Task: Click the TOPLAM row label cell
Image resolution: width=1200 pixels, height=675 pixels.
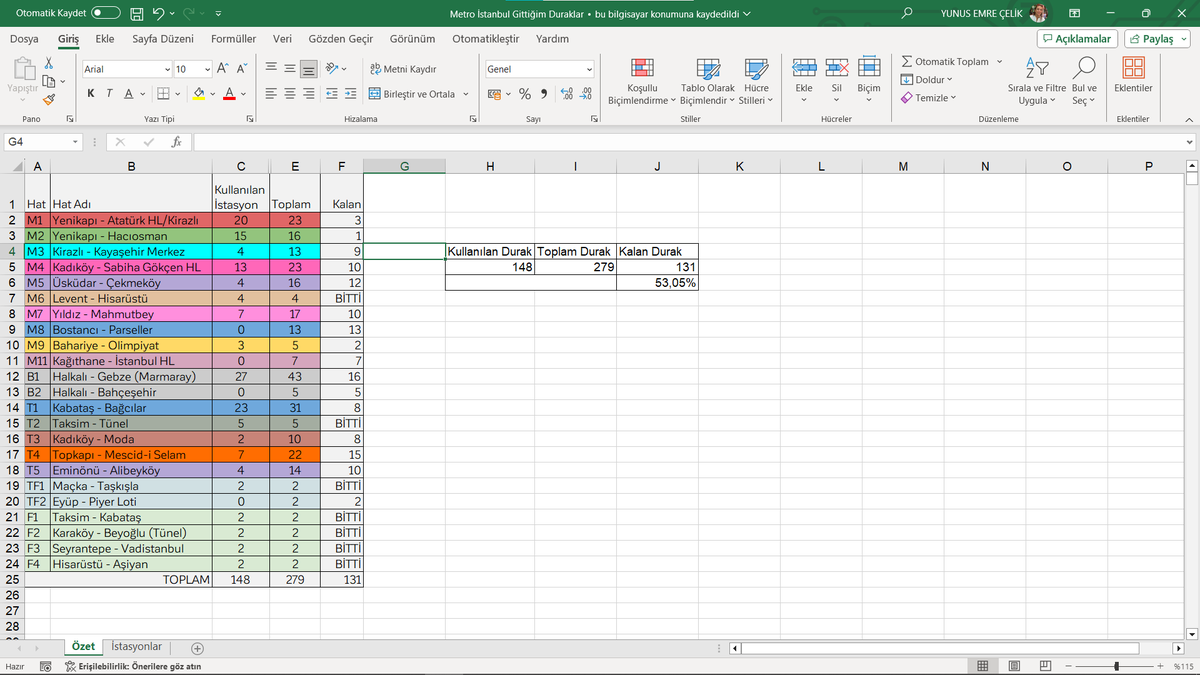Action: (x=118, y=579)
